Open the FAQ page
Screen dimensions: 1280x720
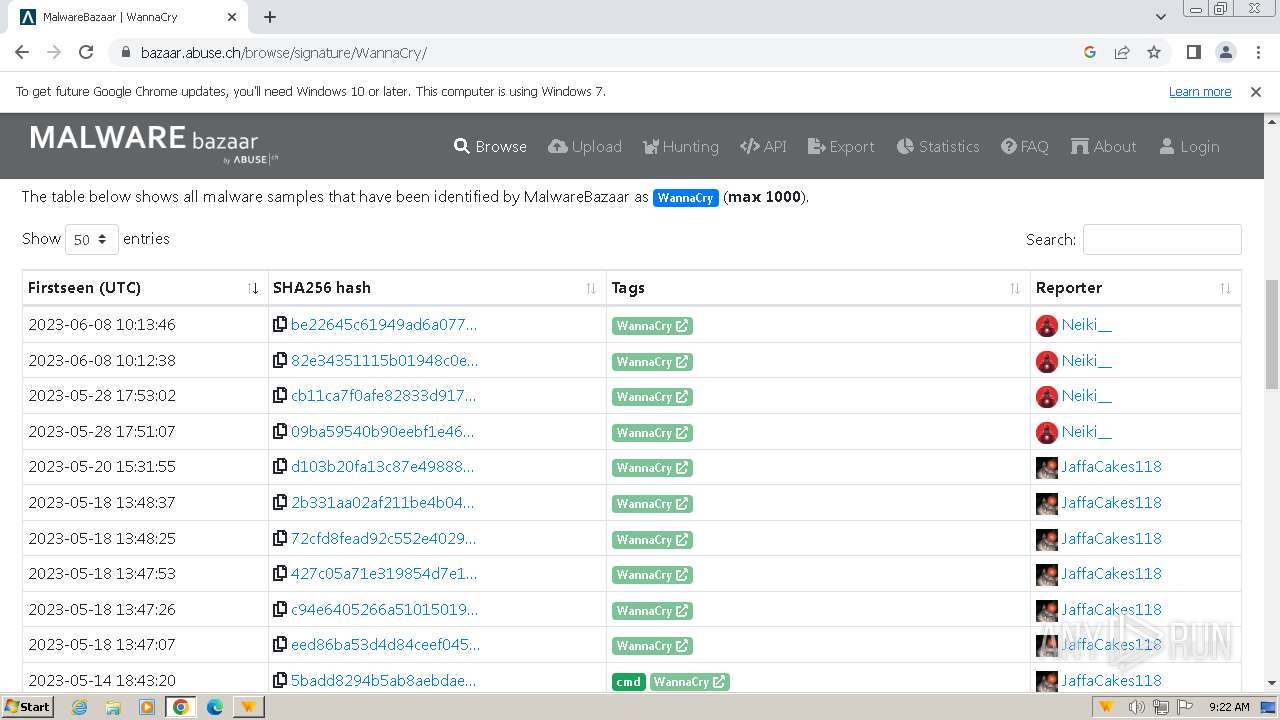[1025, 146]
